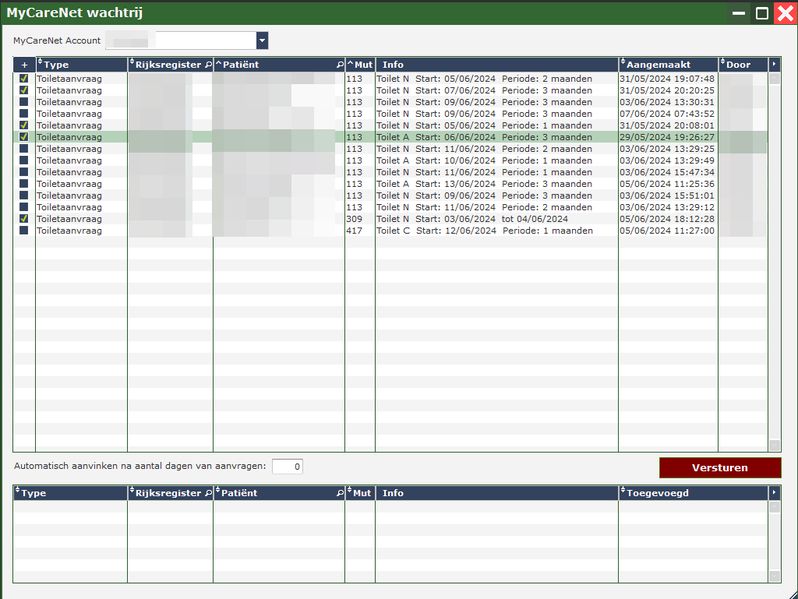The height and width of the screenshot is (599, 798).
Task: Maximize the MyCareNet wachtrij window
Action: pyautogui.click(x=762, y=13)
